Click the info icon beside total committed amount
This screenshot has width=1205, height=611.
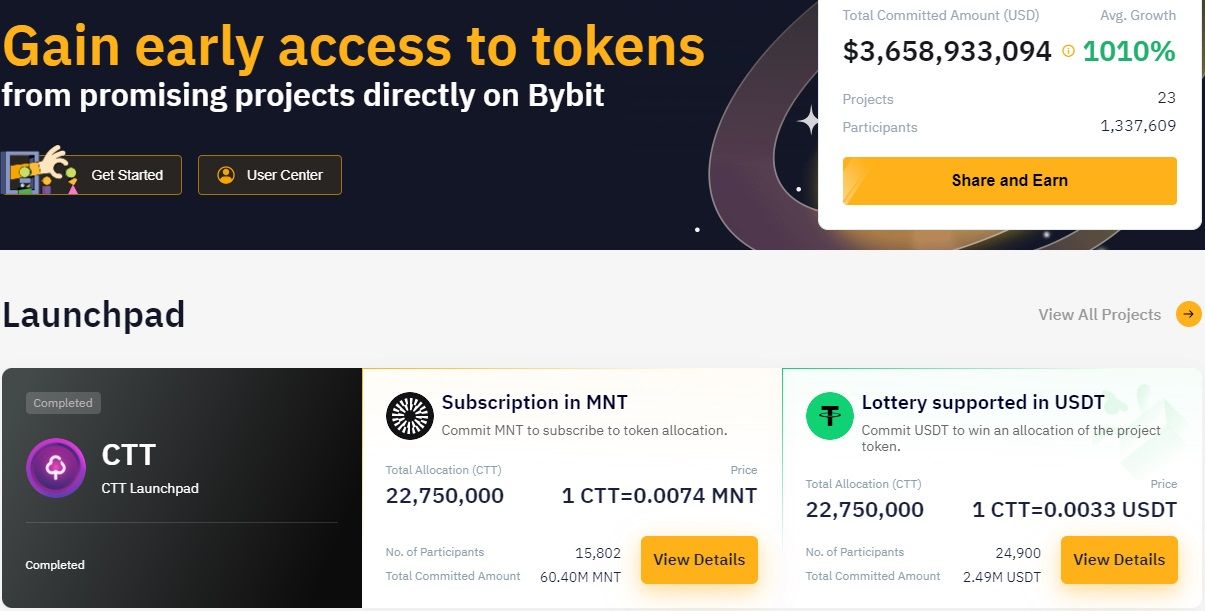coord(1068,51)
